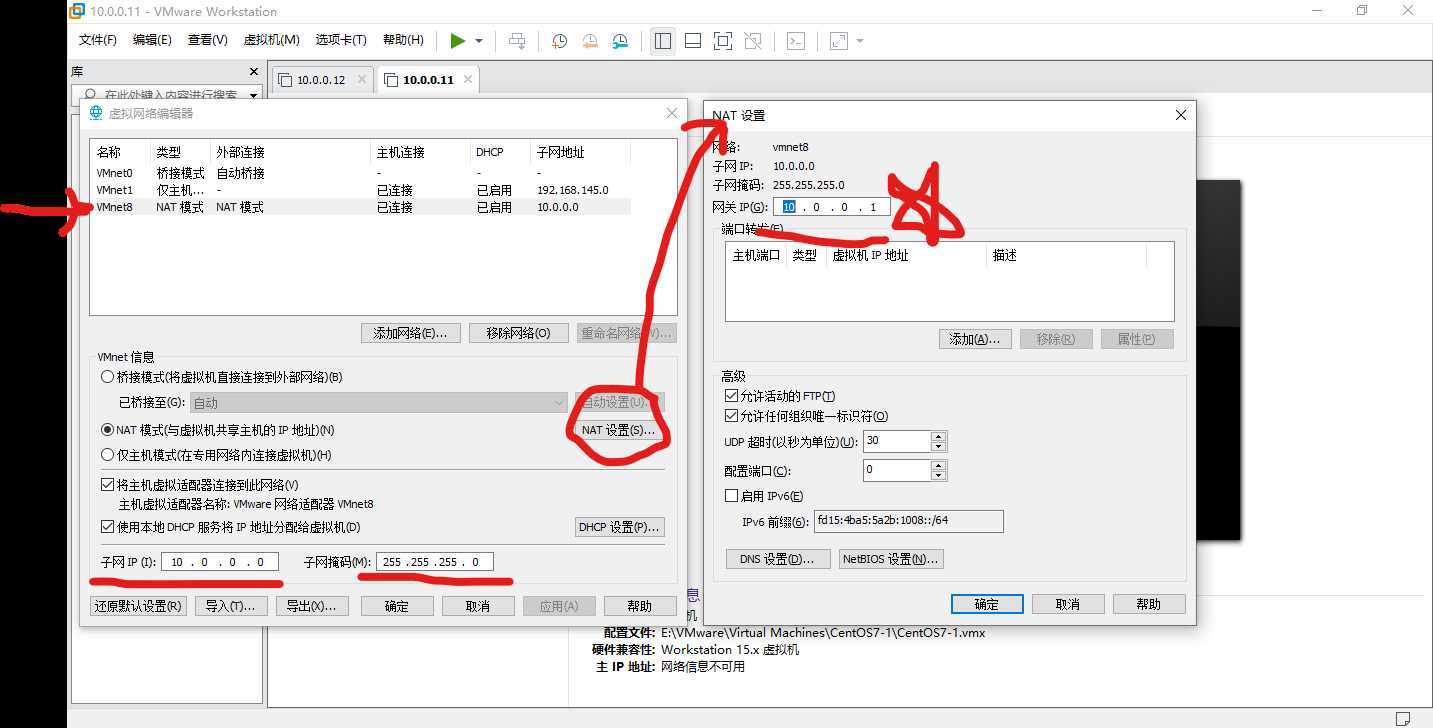Toggle 允许任何组织唯一标识符 checkbox
Screen dimensions: 1433x728
pos(730,416)
